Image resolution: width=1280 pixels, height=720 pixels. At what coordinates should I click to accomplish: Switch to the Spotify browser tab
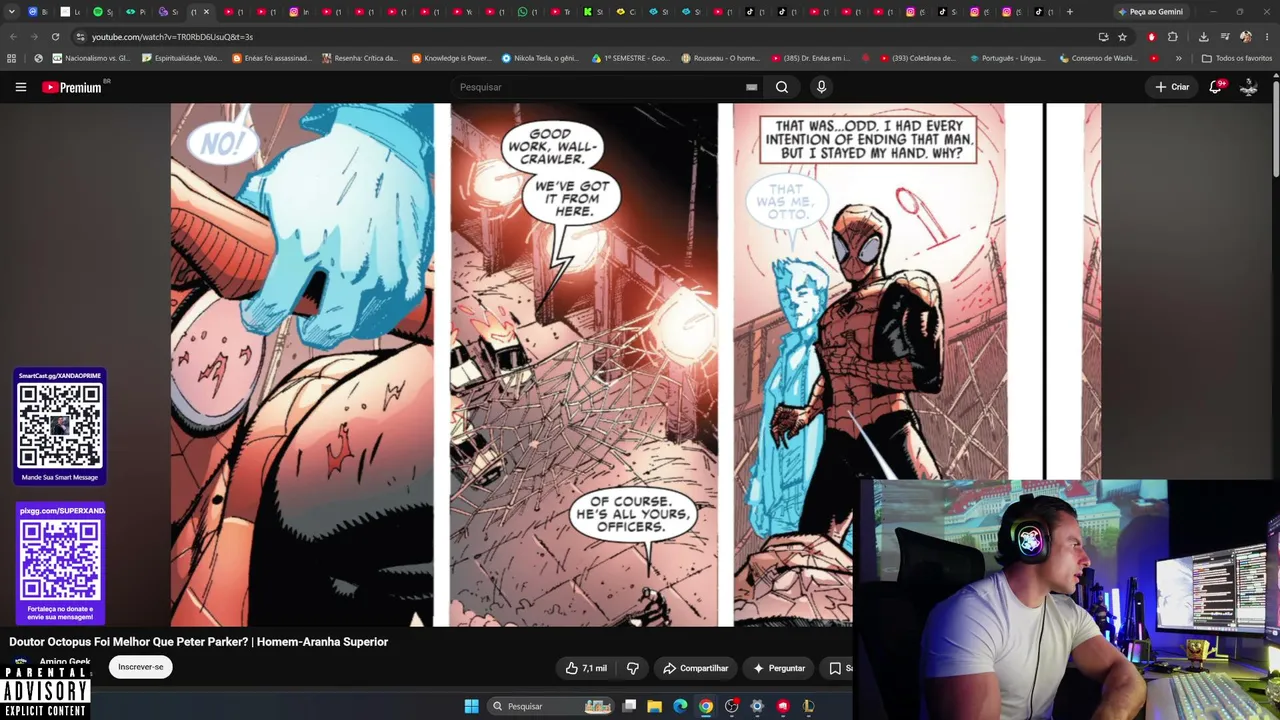(102, 12)
